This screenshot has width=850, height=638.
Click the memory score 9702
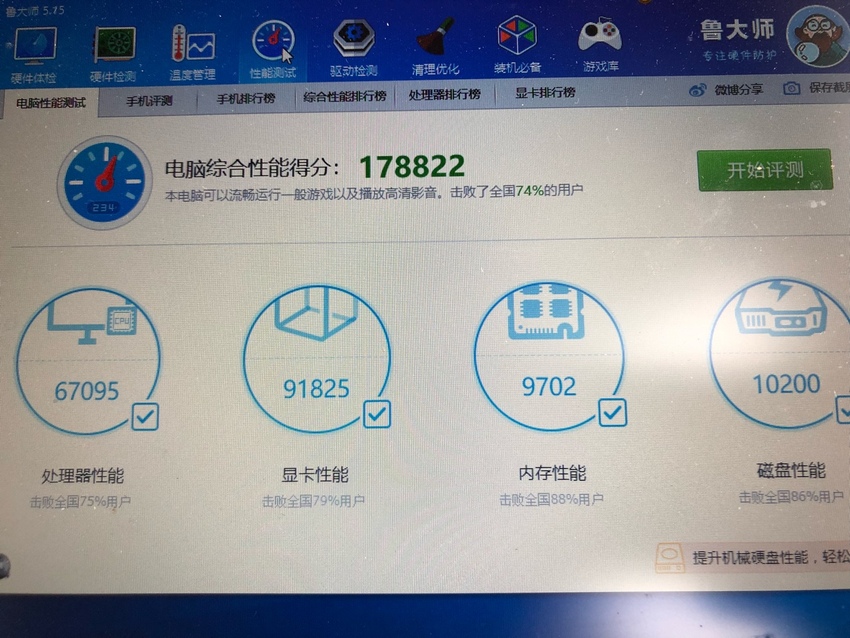549,386
